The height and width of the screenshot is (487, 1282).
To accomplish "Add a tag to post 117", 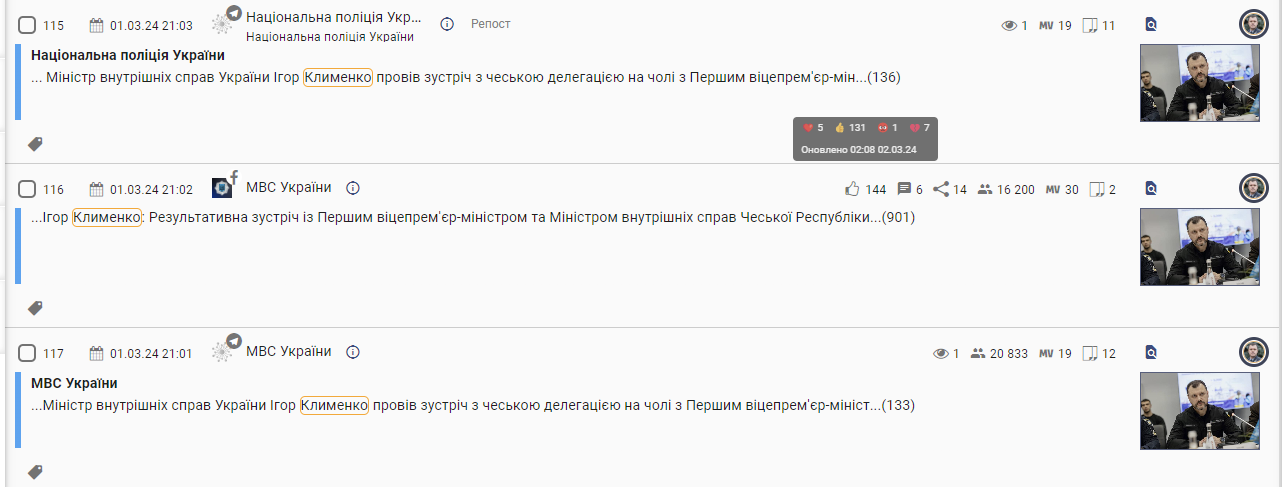I will (x=35, y=472).
